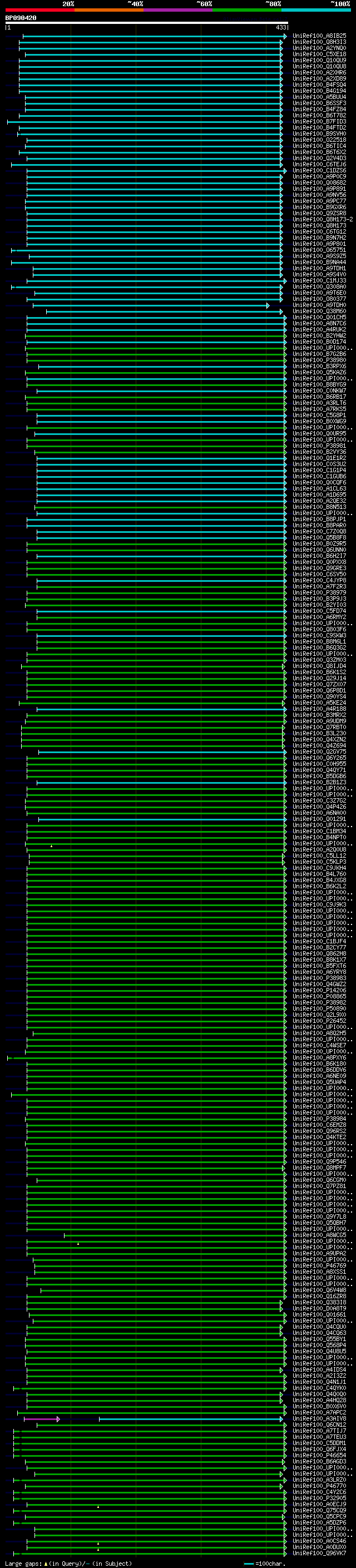Click the cyan ~100% legend segment
Screen dimensions: 356x1568
317,10
